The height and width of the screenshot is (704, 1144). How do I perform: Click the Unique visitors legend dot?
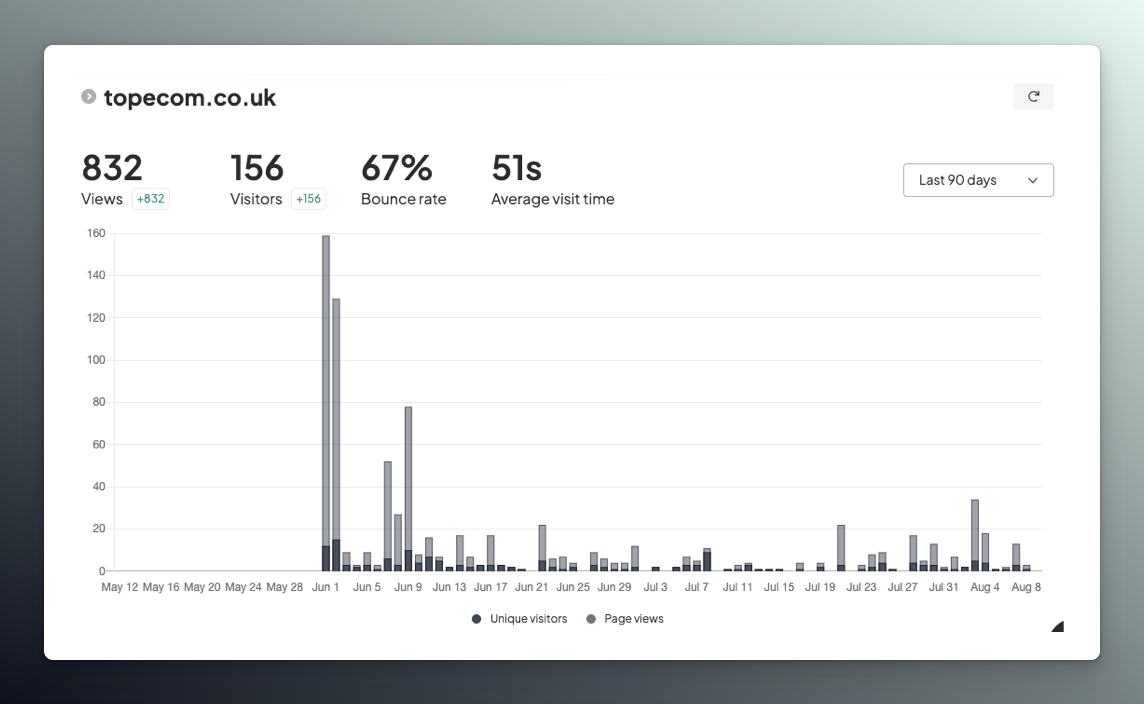(x=477, y=619)
